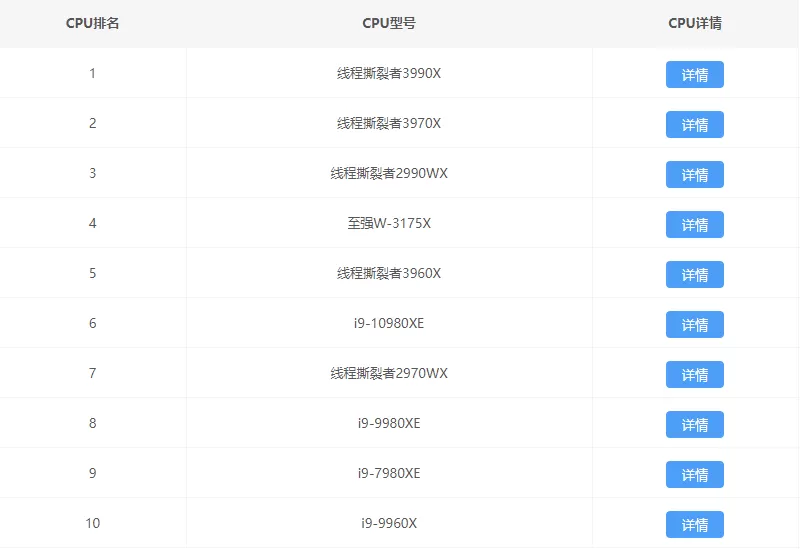
Task: Select the 线程撕裂者2990WX model cell
Action: pyautogui.click(x=389, y=173)
